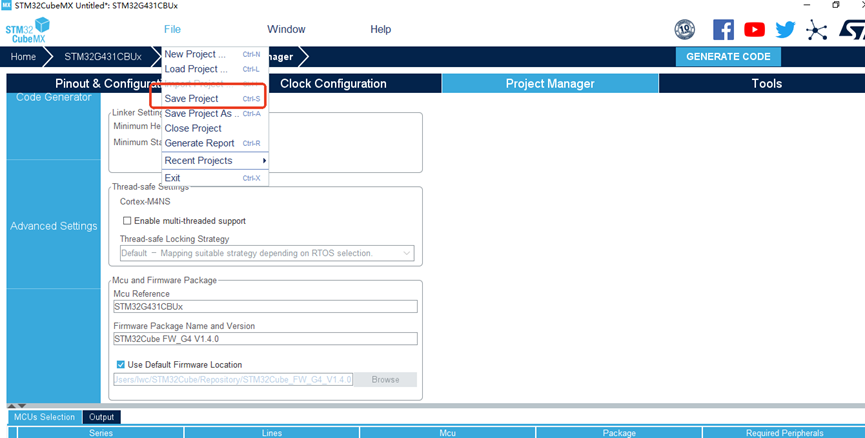This screenshot has width=865, height=438.
Task: Choose Load Project menu entry
Action: point(215,69)
